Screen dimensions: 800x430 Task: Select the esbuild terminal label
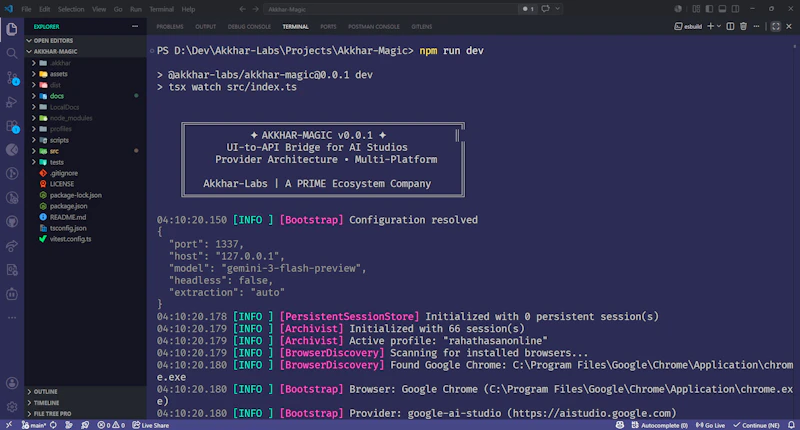688,27
